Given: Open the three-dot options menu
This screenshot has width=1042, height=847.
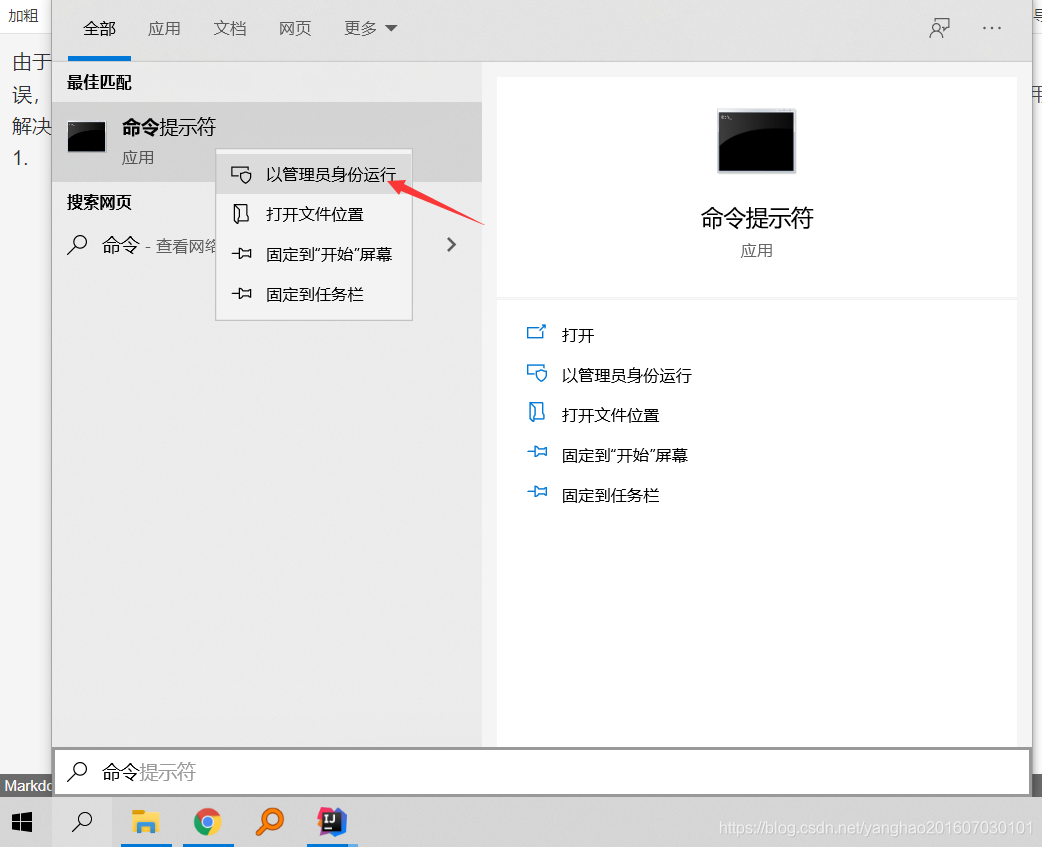Looking at the screenshot, I should 991,29.
